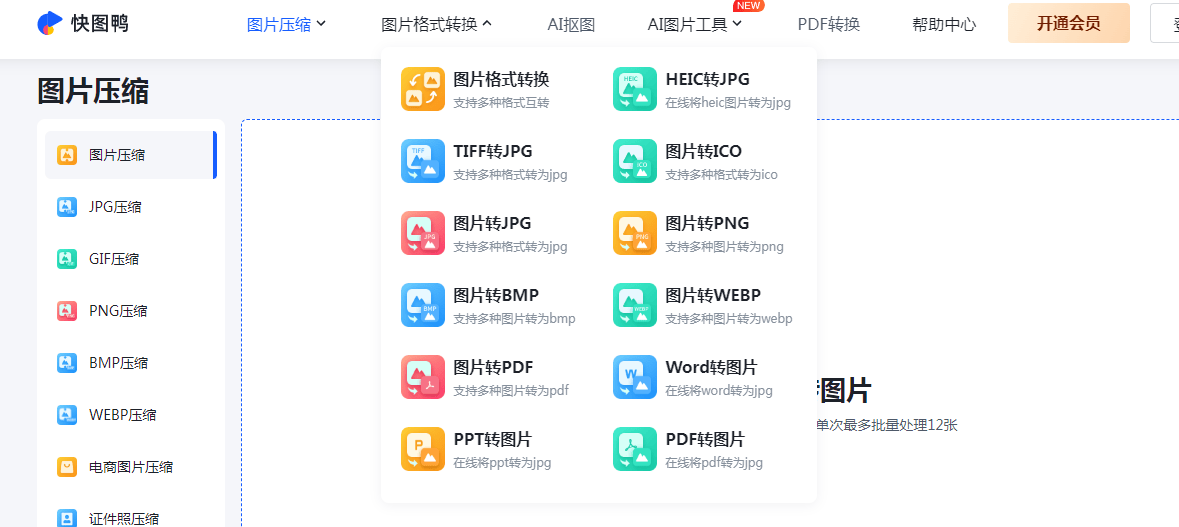Choose the 图片转BMP title link
Screen dimensions: 1179x527
point(496,295)
